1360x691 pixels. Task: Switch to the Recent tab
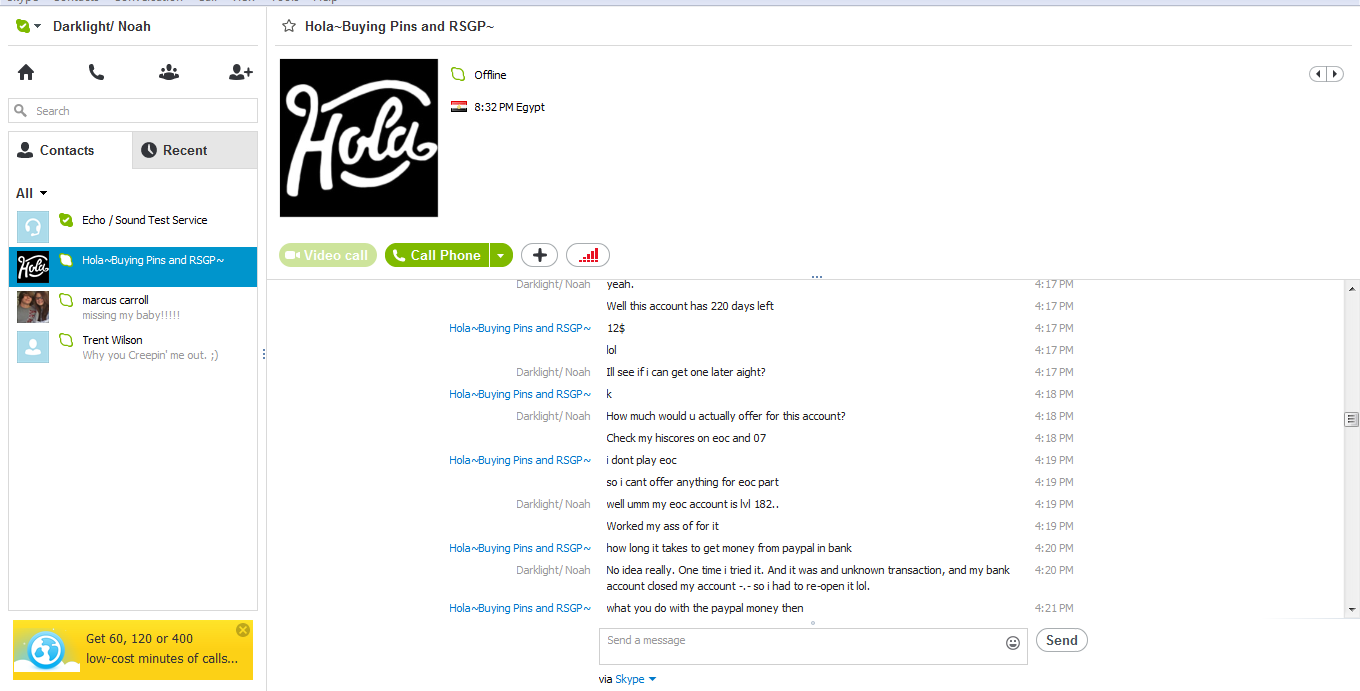[x=194, y=150]
